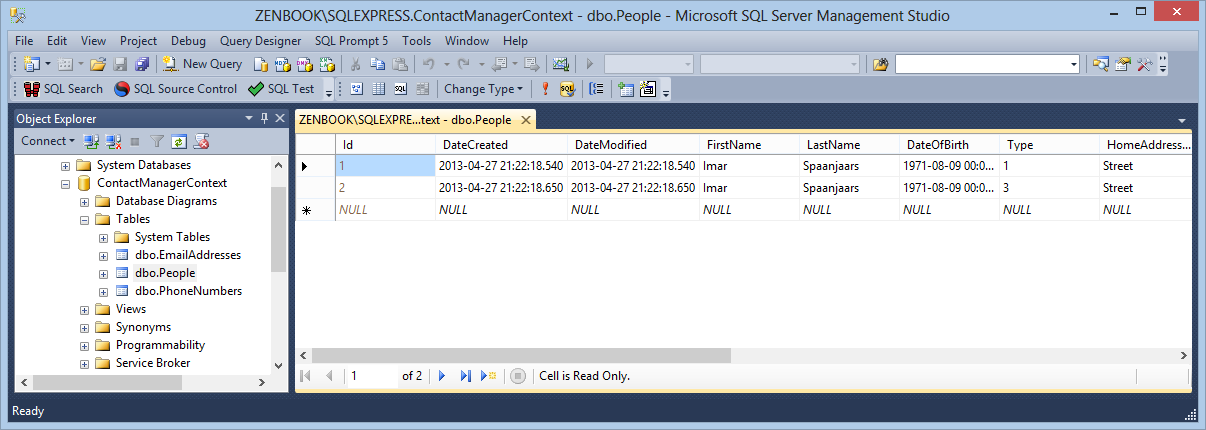The image size is (1206, 430).
Task: Open the Connect dropdown in Object Explorer
Action: click(48, 142)
